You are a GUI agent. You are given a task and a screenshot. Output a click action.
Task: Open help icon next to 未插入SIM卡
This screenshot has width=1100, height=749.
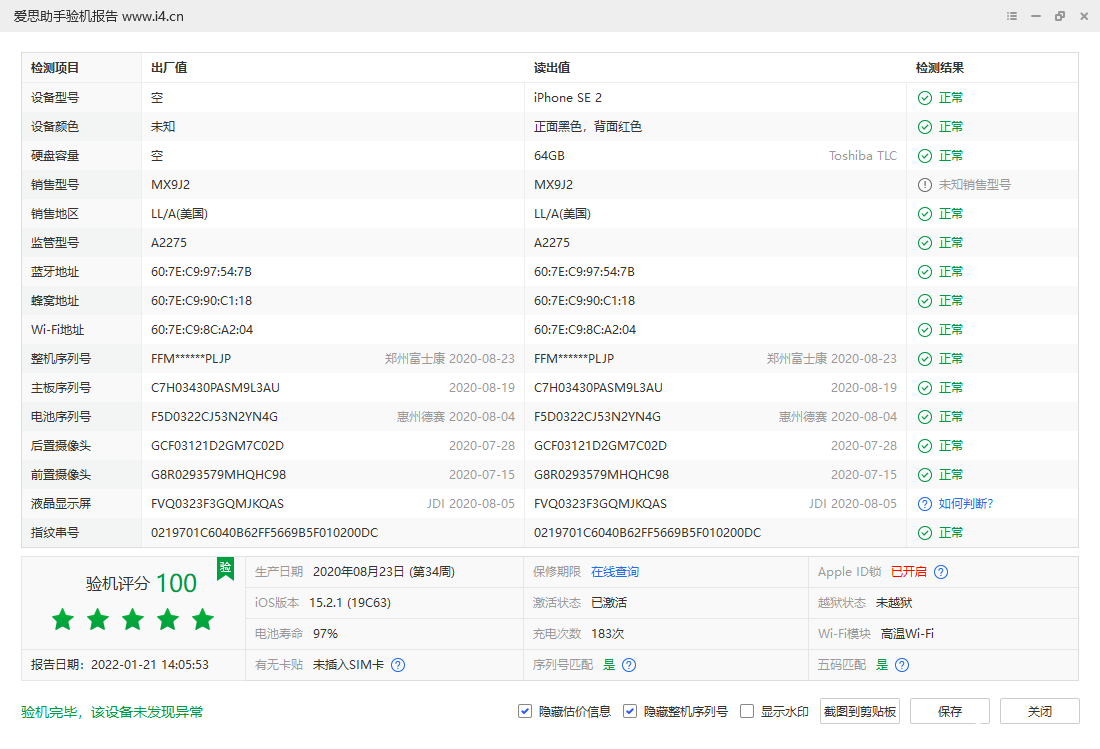point(398,665)
